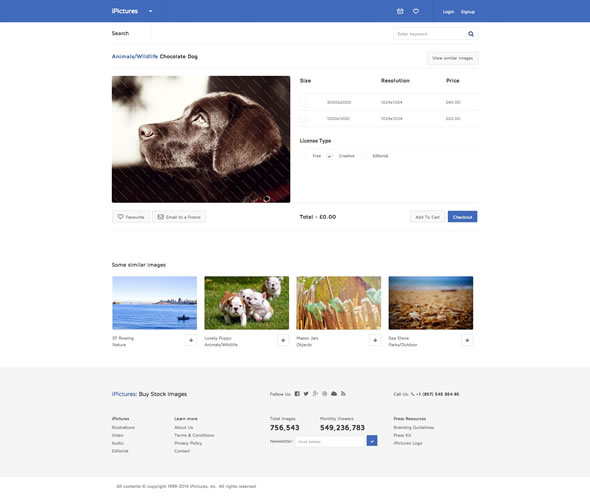Open the Animals/Wildlife category link
The width and height of the screenshot is (590, 496).
(x=135, y=56)
